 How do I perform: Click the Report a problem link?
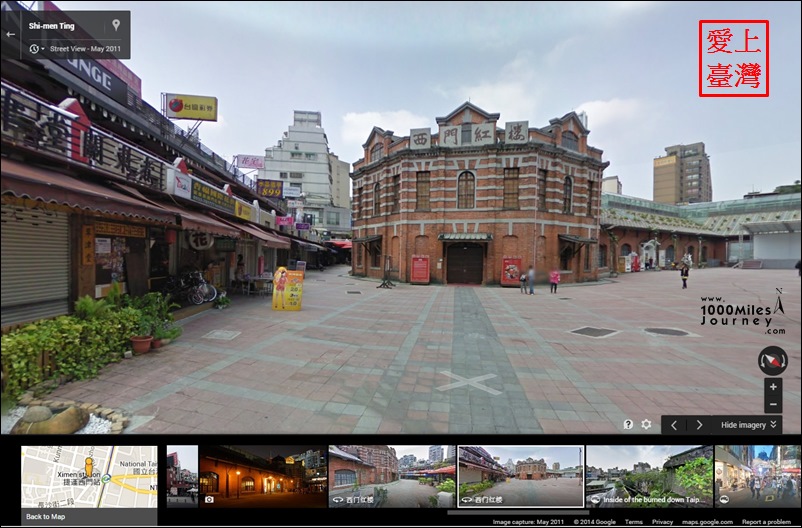[766, 522]
